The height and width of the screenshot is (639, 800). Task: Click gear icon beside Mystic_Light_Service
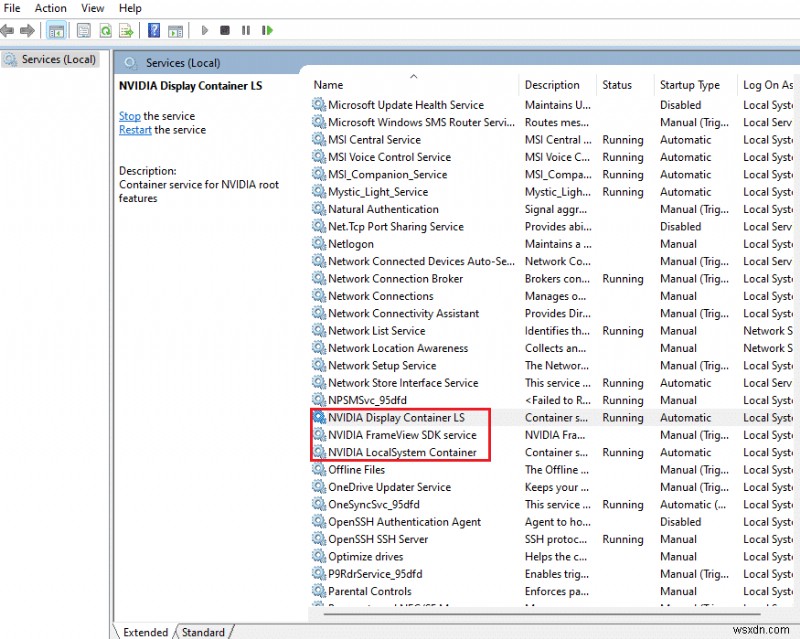coord(319,191)
